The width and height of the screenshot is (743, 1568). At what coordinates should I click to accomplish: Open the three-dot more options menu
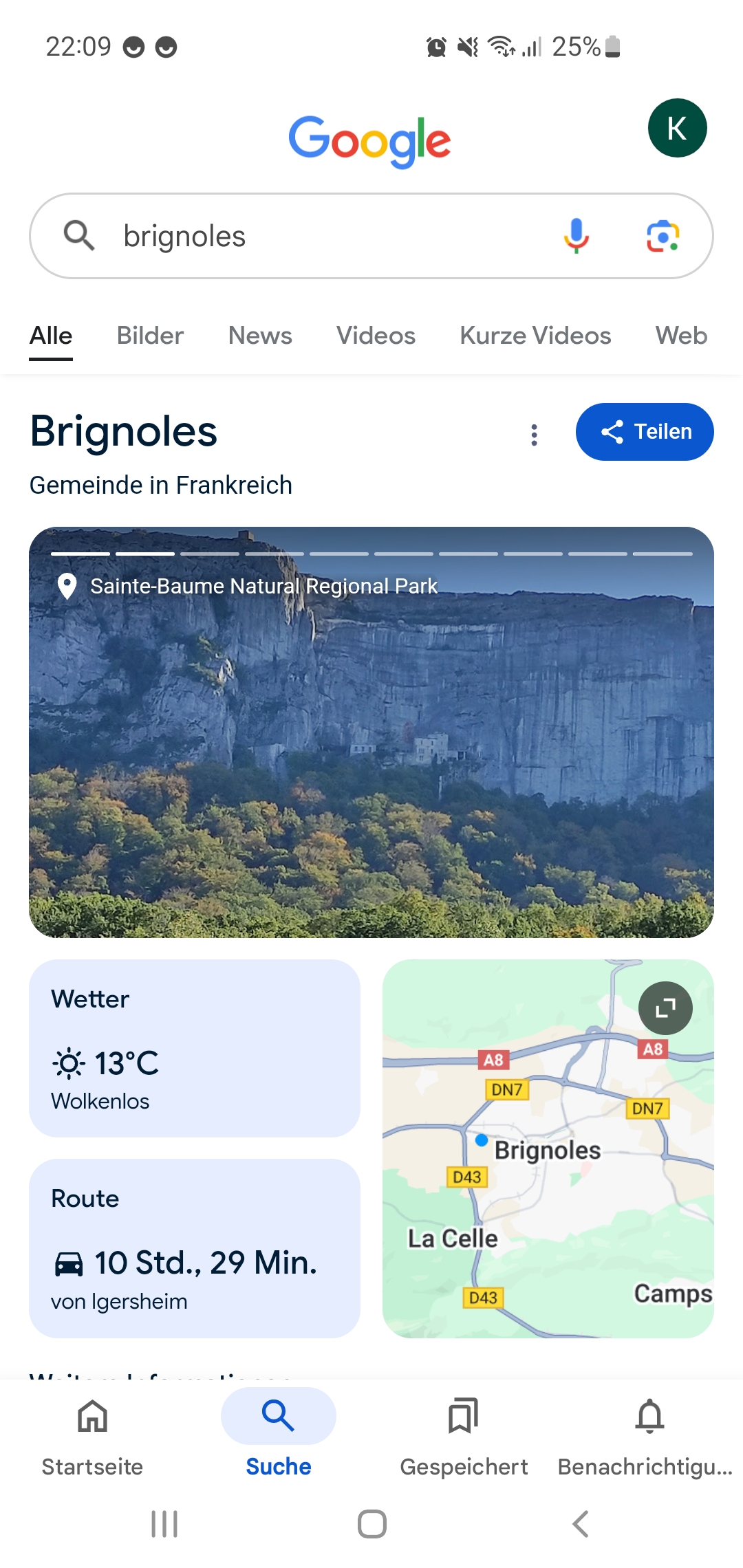(534, 434)
